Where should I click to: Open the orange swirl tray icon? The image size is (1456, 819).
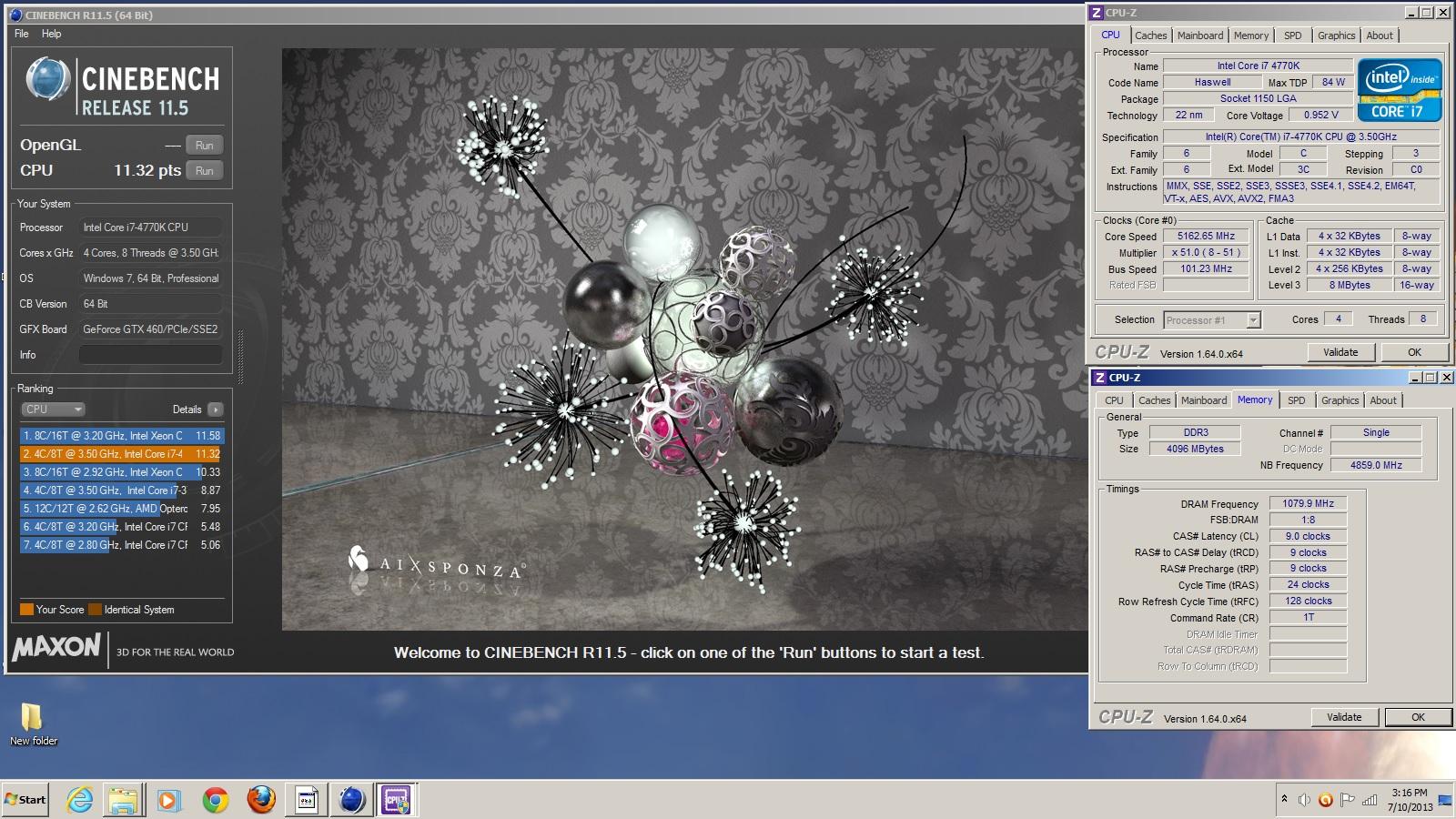click(x=1326, y=800)
